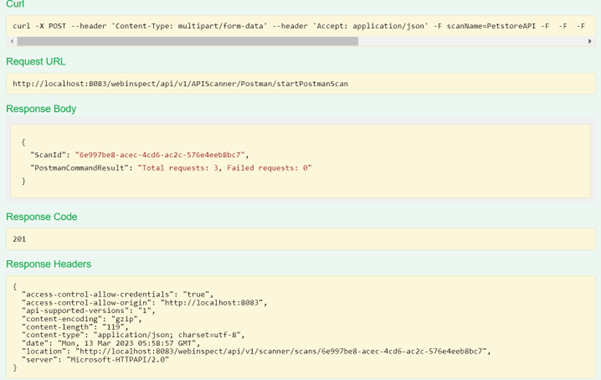Click the access-control-allow-origin header line
The width and height of the screenshot is (601, 380).
[144, 303]
